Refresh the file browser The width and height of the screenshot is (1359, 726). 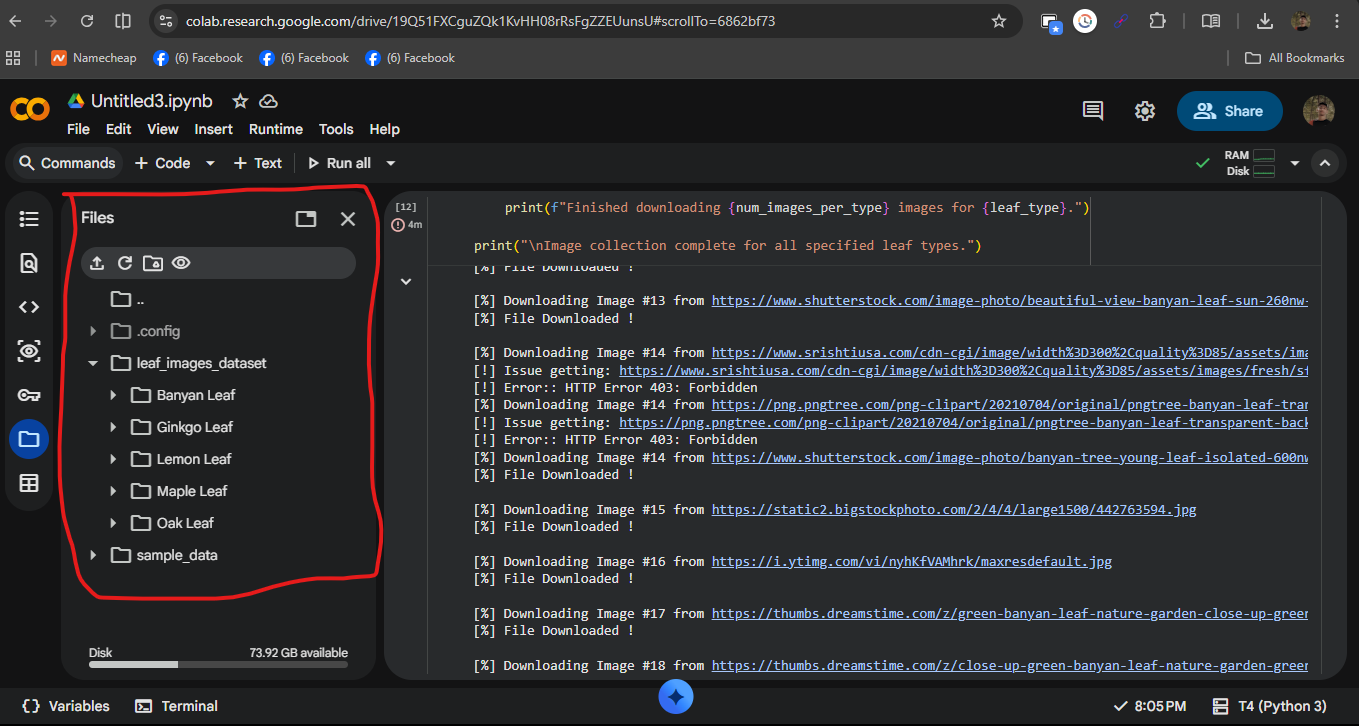pyautogui.click(x=123, y=263)
